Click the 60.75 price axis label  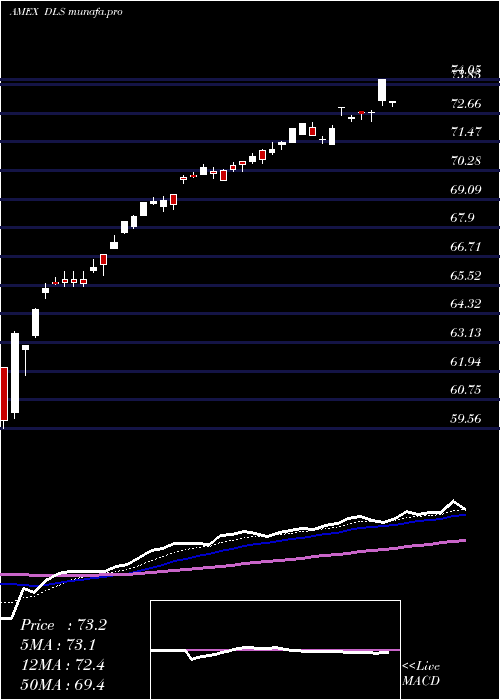point(466,390)
